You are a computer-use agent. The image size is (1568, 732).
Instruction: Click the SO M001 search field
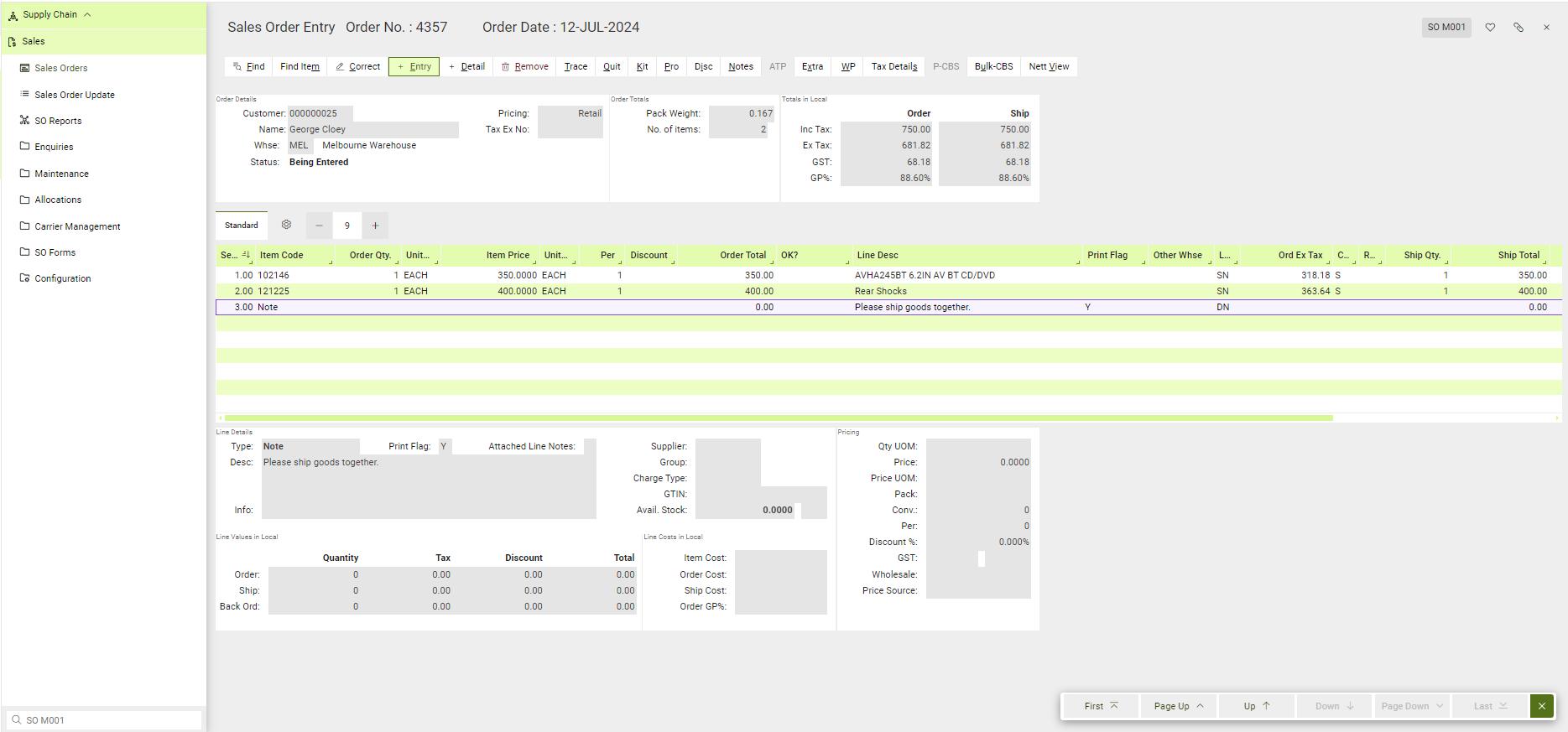click(104, 720)
